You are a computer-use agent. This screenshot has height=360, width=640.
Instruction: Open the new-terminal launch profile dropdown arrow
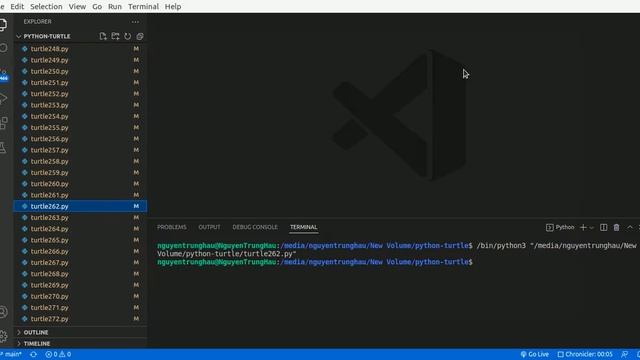click(x=591, y=228)
